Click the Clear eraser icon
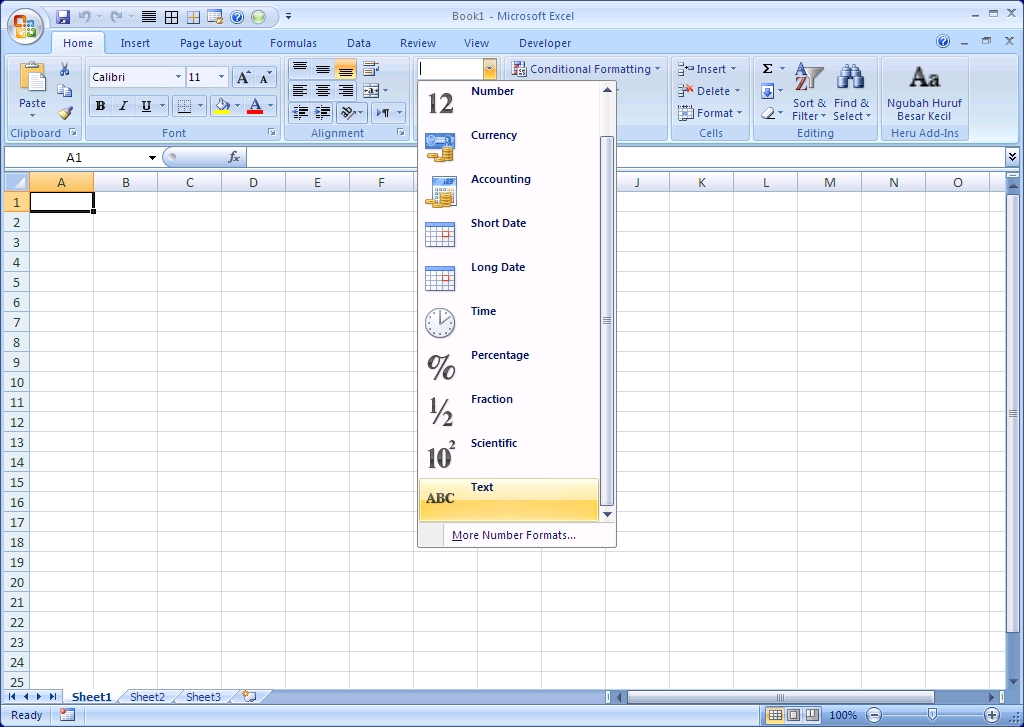Viewport: 1024px width, 727px height. tap(767, 113)
